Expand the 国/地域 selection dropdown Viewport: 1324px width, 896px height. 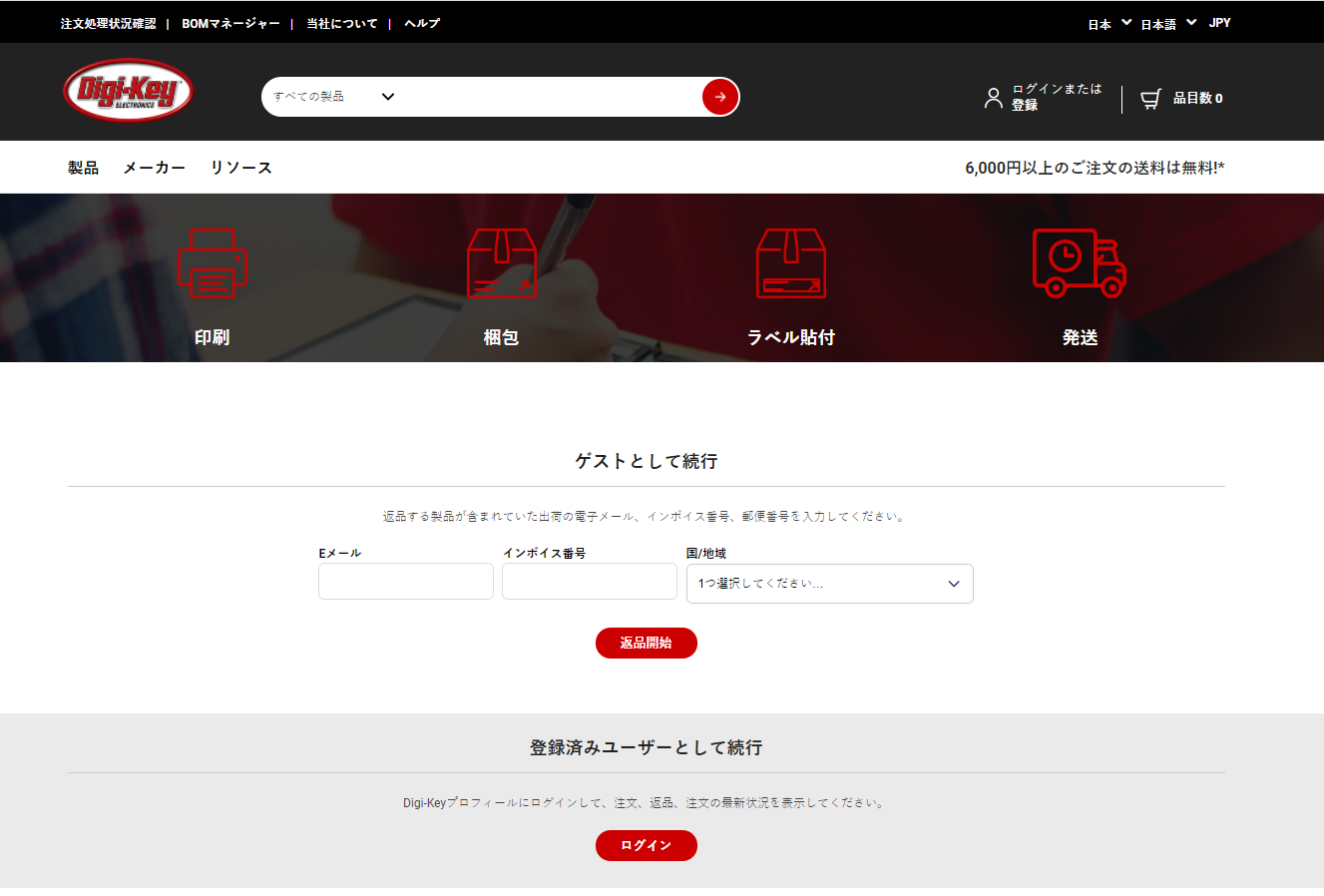click(x=829, y=584)
